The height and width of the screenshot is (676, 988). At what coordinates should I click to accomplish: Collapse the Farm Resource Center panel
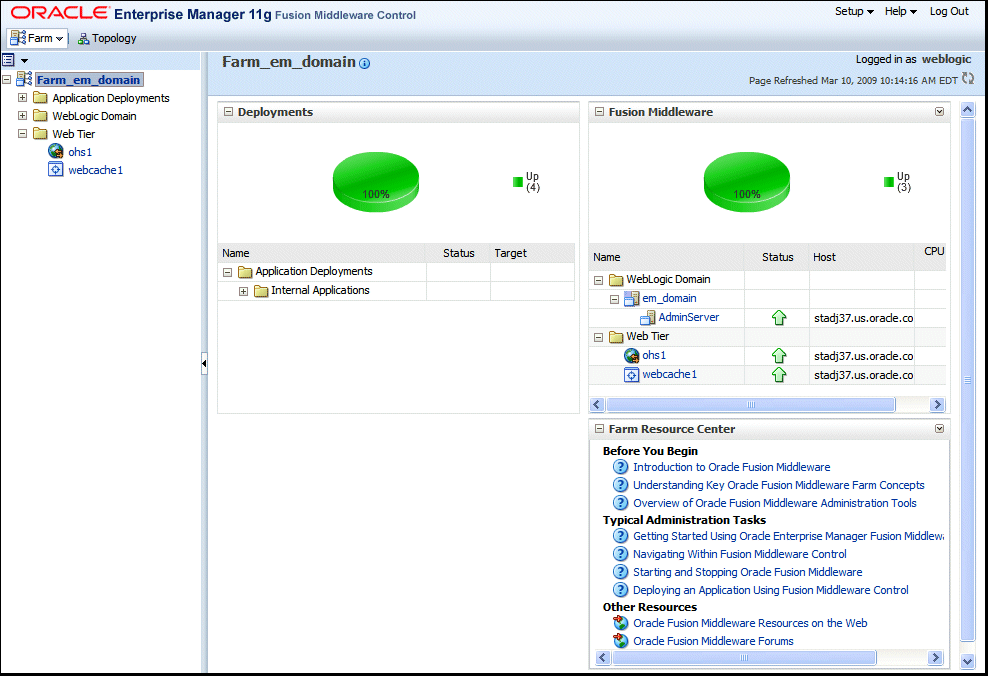point(599,428)
